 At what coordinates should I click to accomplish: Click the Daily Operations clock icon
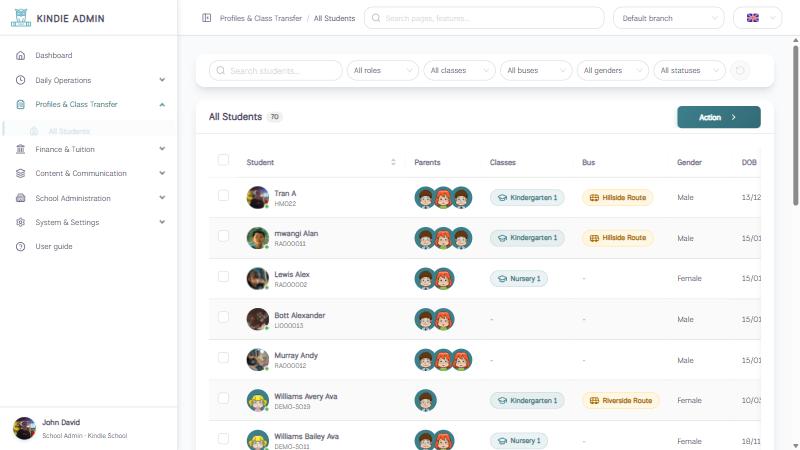click(x=20, y=80)
